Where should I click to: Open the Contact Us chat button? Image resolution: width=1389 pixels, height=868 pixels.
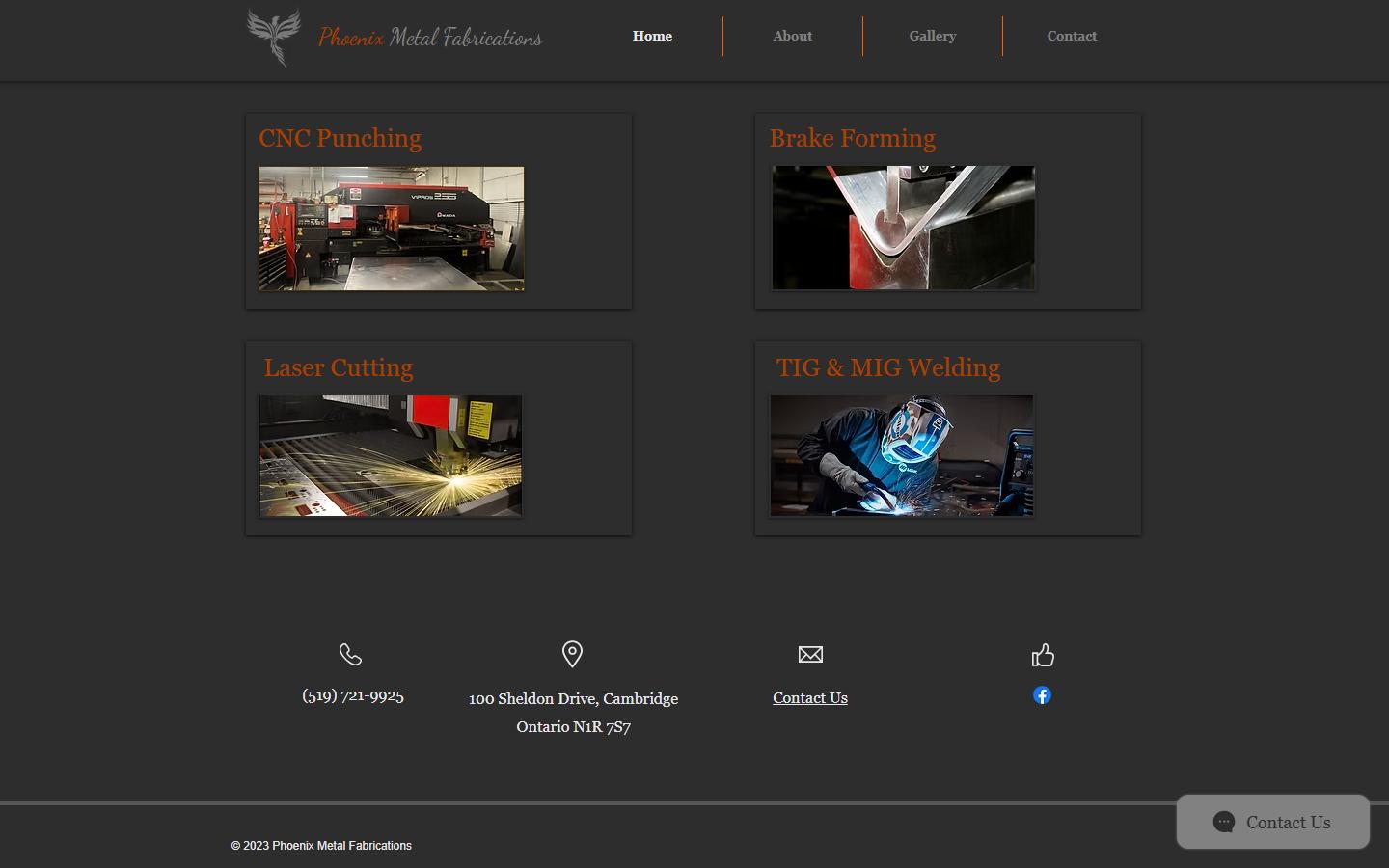(1273, 822)
